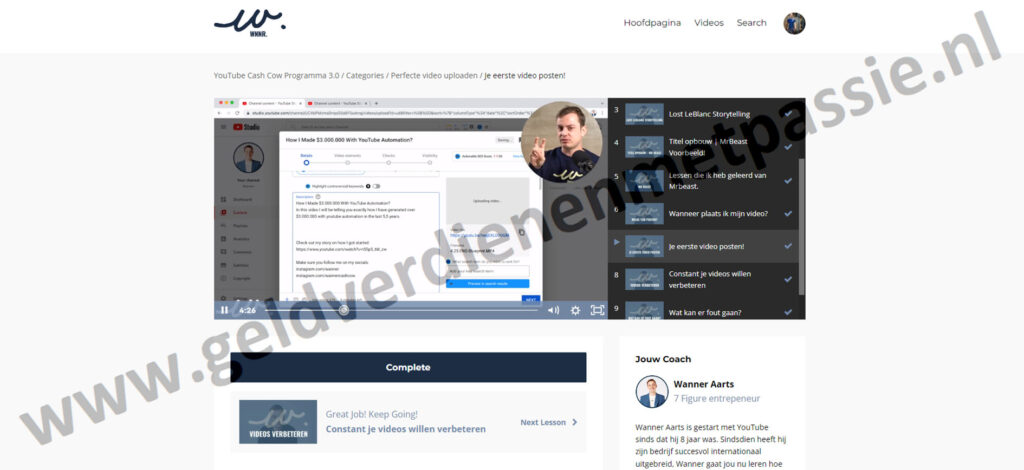Go to YouTube Cash Cow Programma 3.0 breadcrumb
This screenshot has width=1024, height=470.
click(x=276, y=75)
